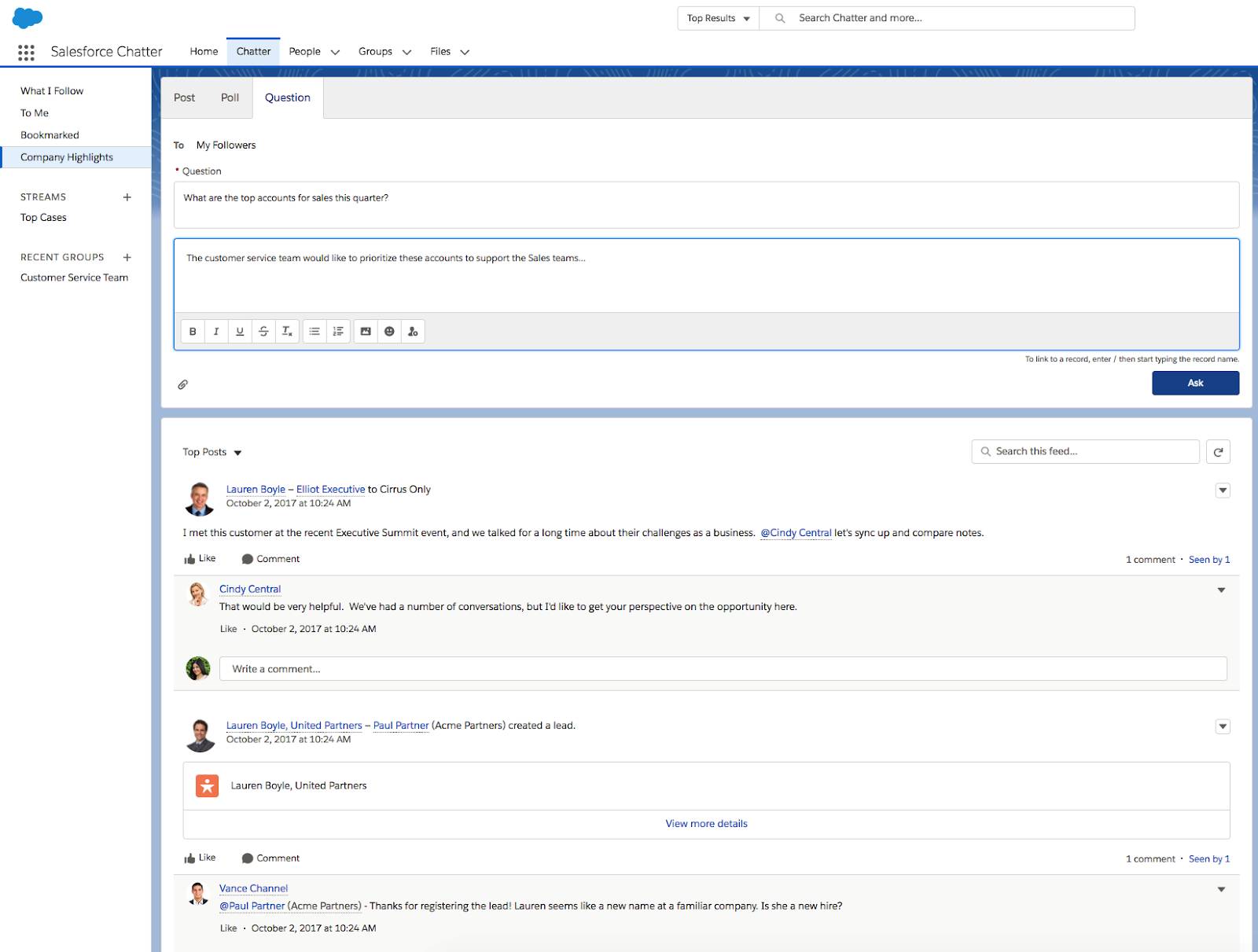
Task: Open actions menu for Vance Channel's comment
Action: 1221,890
